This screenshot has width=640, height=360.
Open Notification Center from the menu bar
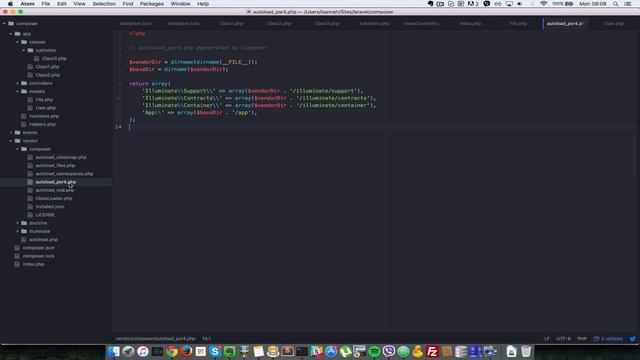click(629, 4)
